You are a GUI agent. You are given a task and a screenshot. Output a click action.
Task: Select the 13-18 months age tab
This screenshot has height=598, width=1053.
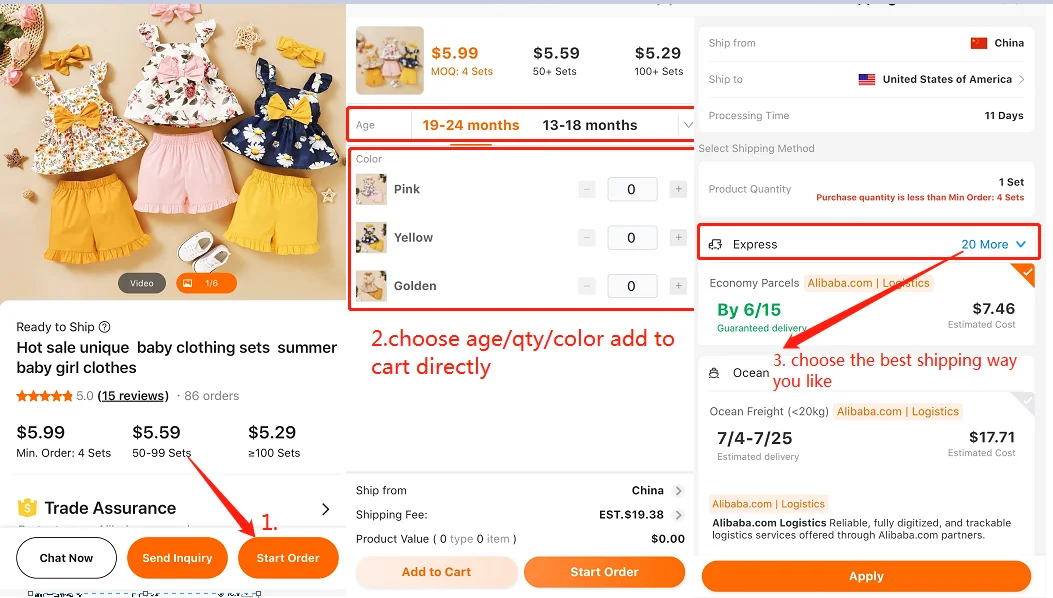click(589, 125)
